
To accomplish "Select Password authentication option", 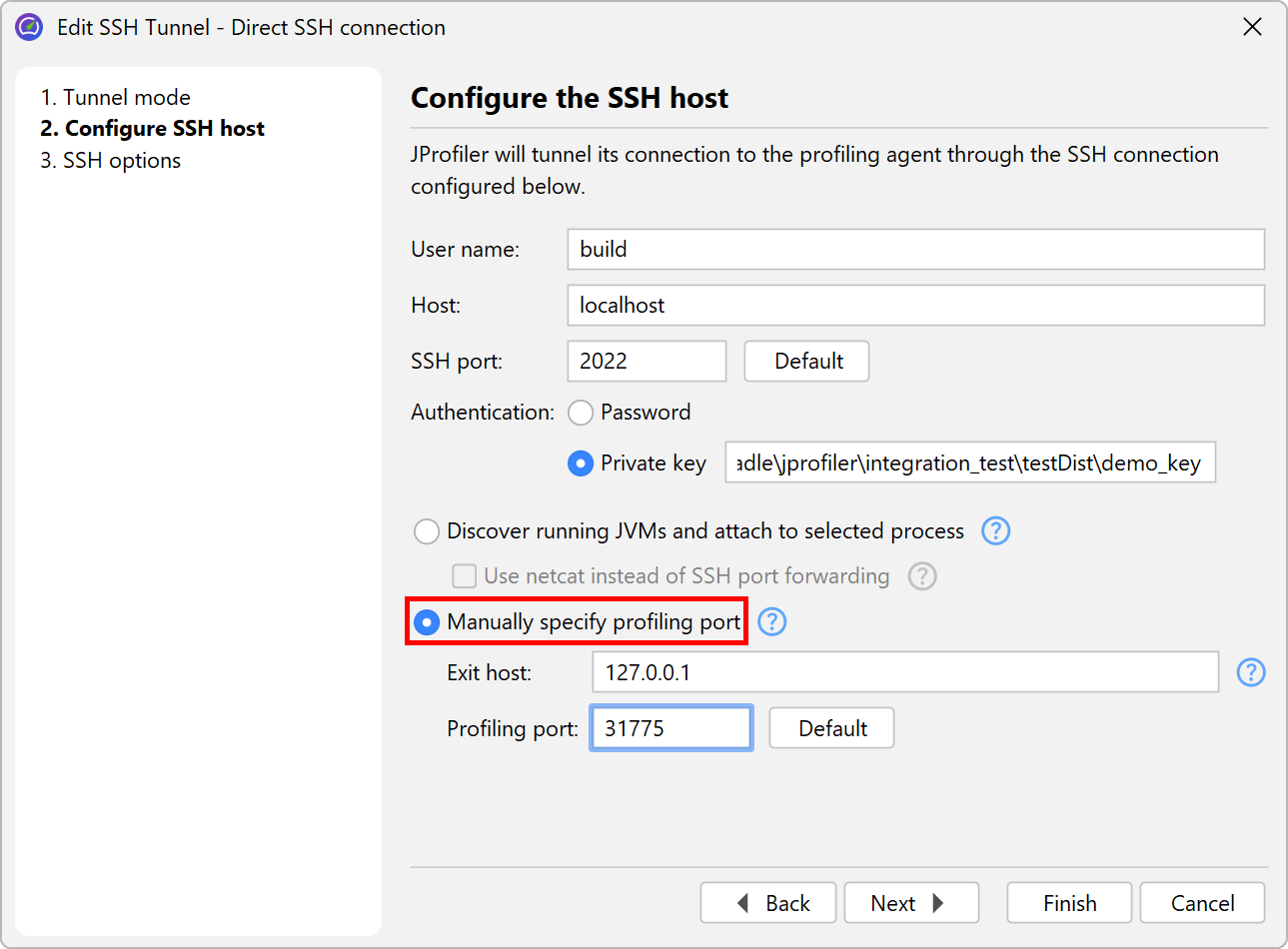I will [x=581, y=413].
